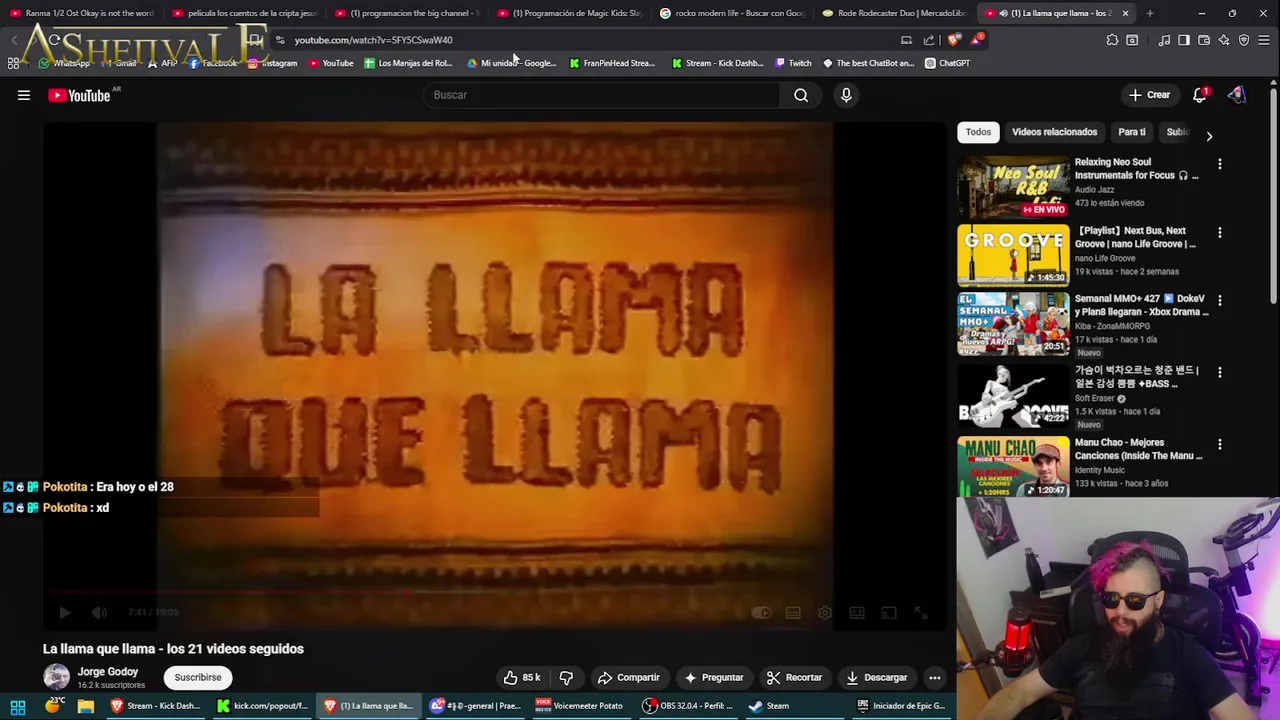Switch to Rode Rodecaster Duo MercadoLibre tab
1280x720 pixels.
[895, 13]
